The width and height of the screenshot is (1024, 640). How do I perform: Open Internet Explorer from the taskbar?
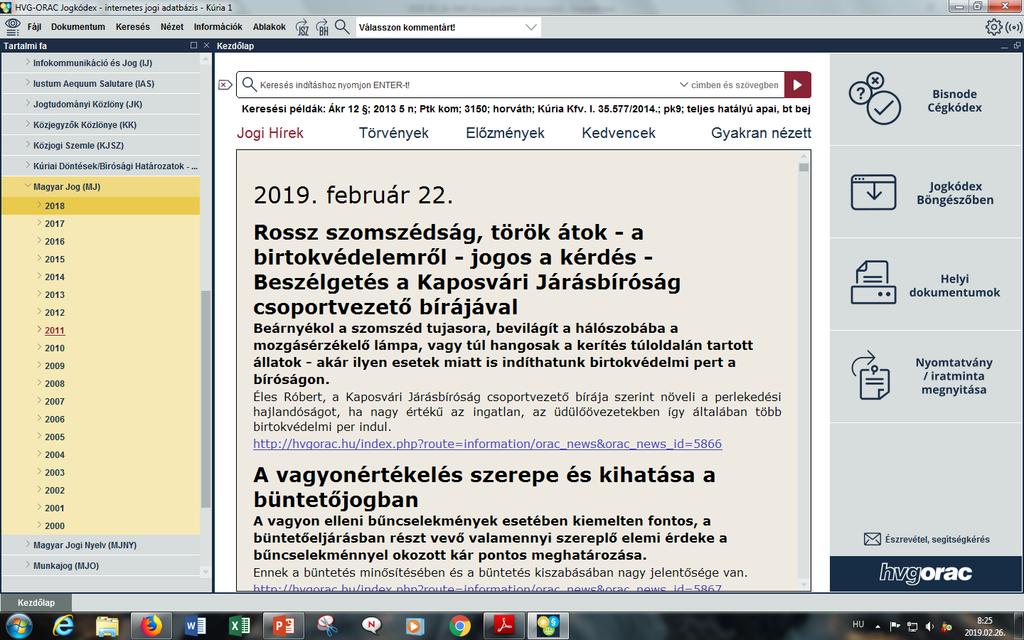[x=63, y=626]
